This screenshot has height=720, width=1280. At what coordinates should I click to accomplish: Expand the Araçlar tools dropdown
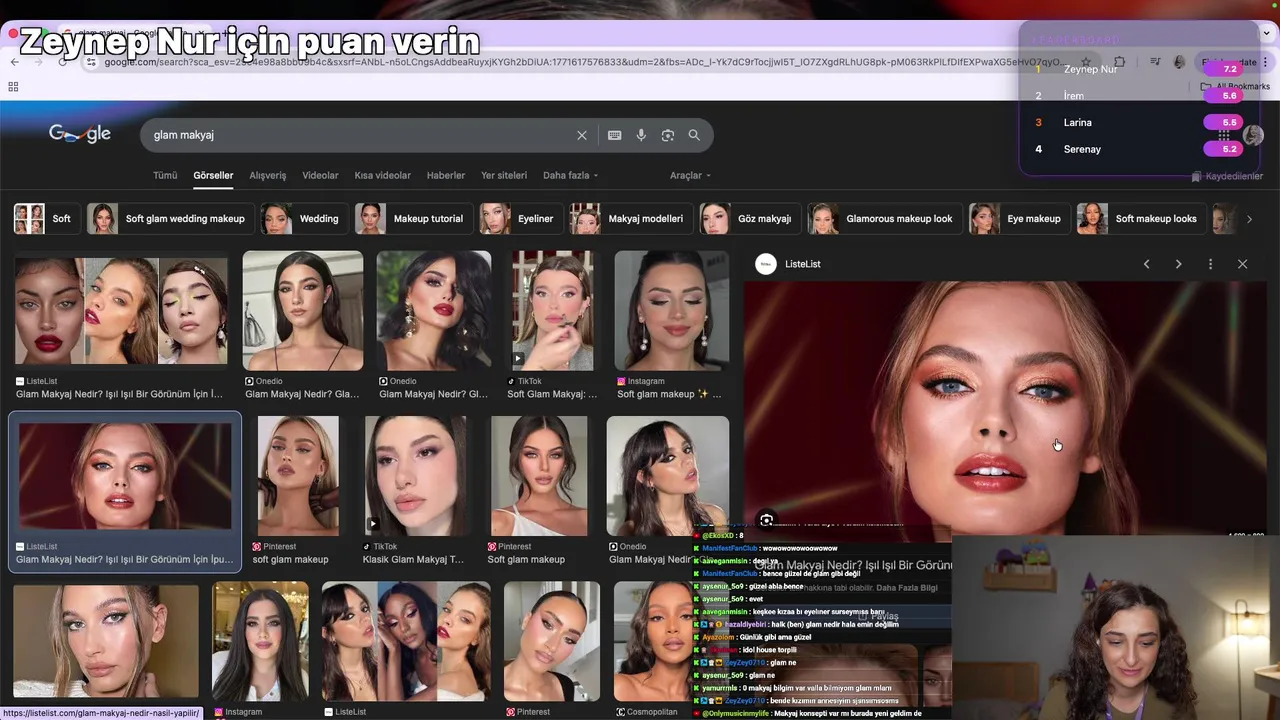[x=690, y=175]
